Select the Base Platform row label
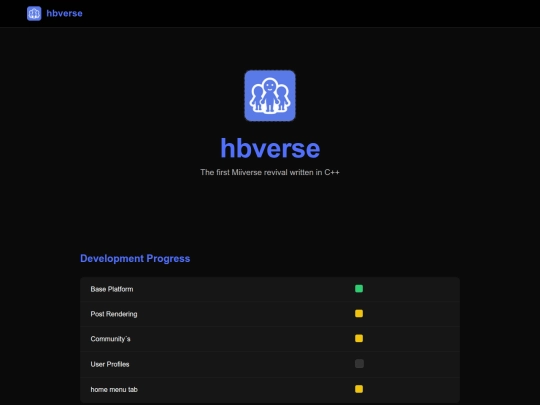 pos(112,289)
